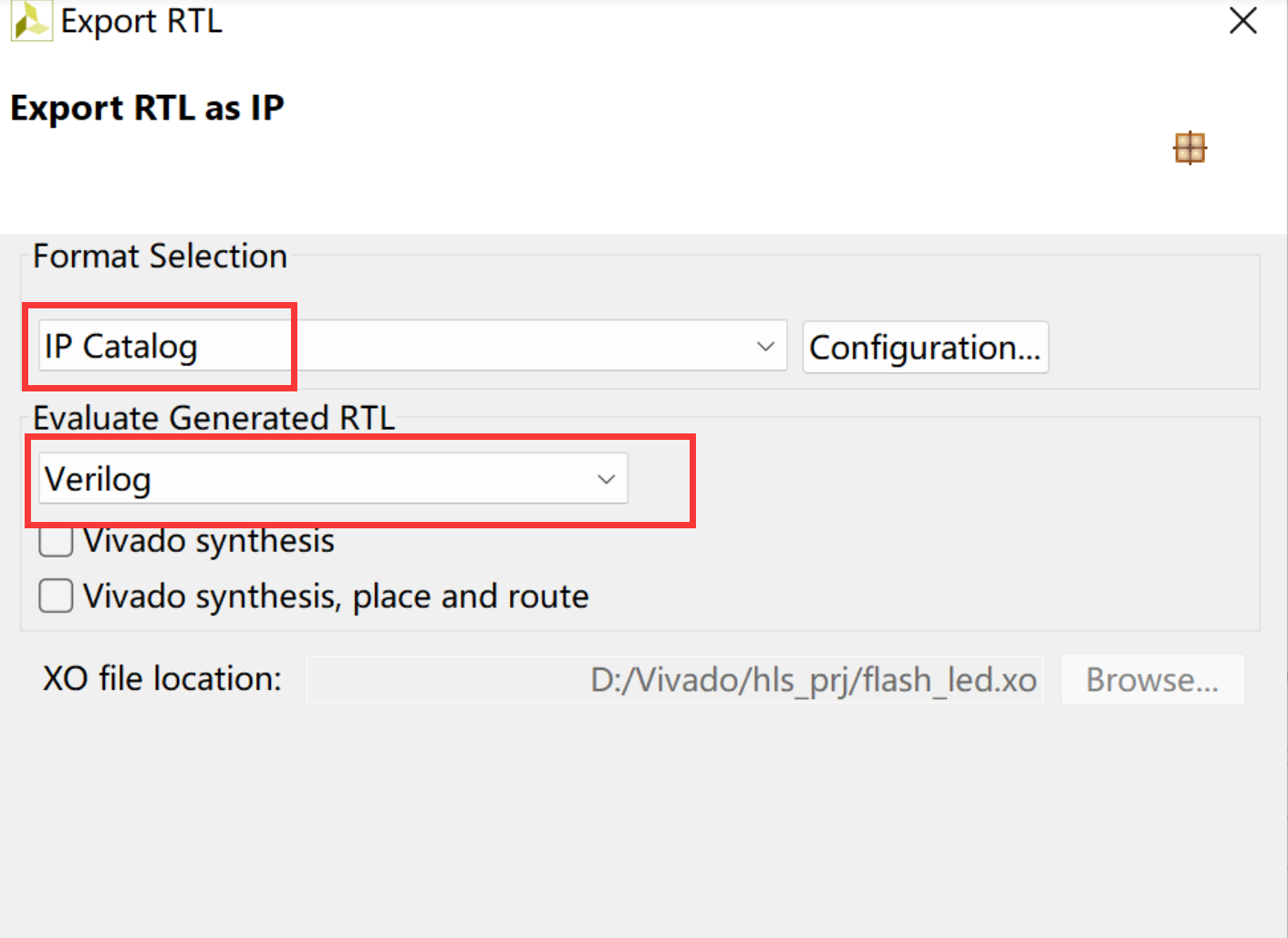The height and width of the screenshot is (938, 1288).
Task: Open the Configuration... settings button
Action: point(925,348)
